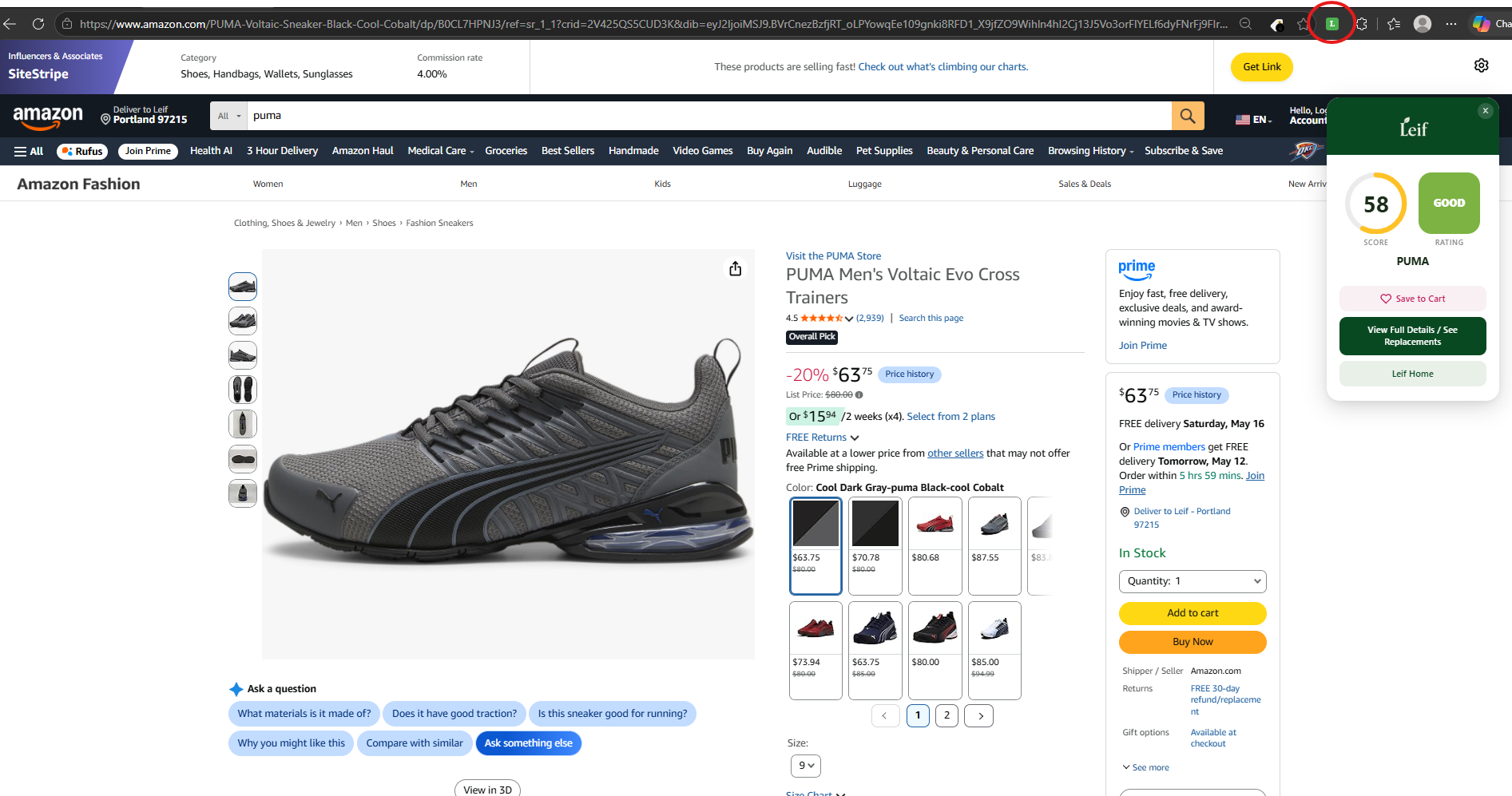Screen dimensions: 1512x796
Task: Click the browser refresh icon
Action: [38, 24]
